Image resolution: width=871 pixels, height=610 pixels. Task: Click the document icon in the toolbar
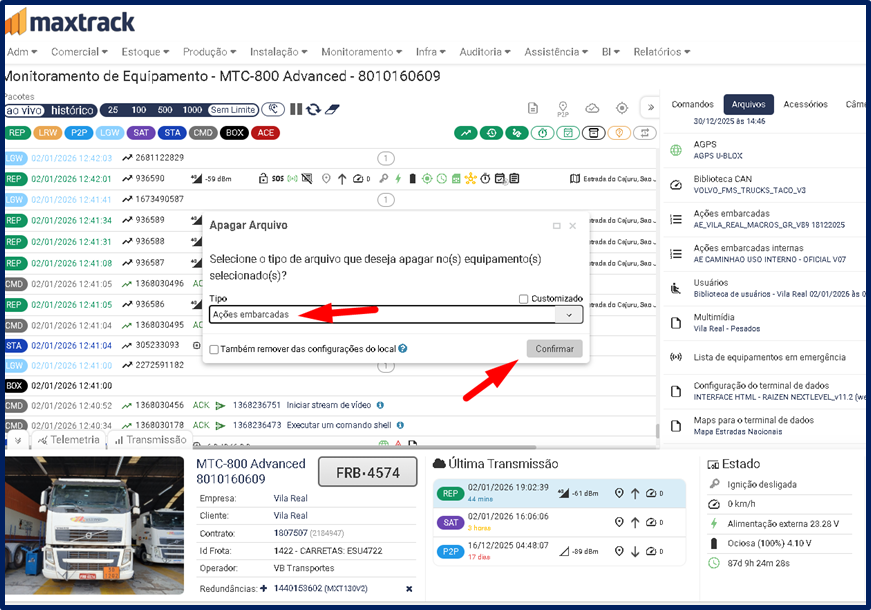[533, 108]
